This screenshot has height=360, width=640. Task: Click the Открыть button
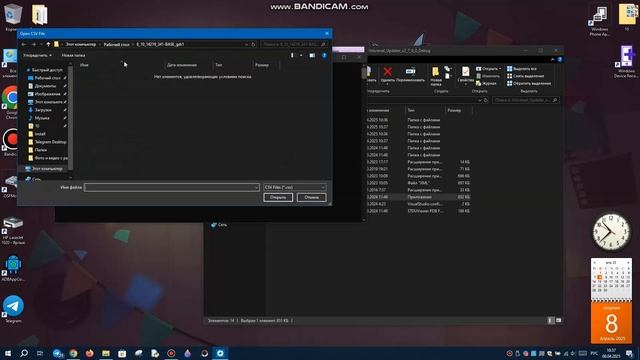click(x=278, y=198)
